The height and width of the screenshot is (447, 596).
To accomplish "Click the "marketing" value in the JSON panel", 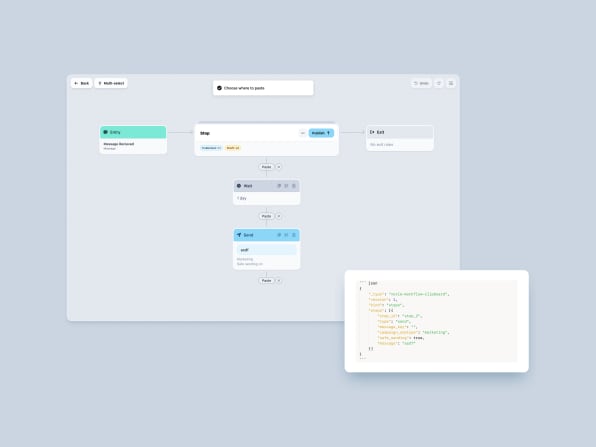I will 436,332.
